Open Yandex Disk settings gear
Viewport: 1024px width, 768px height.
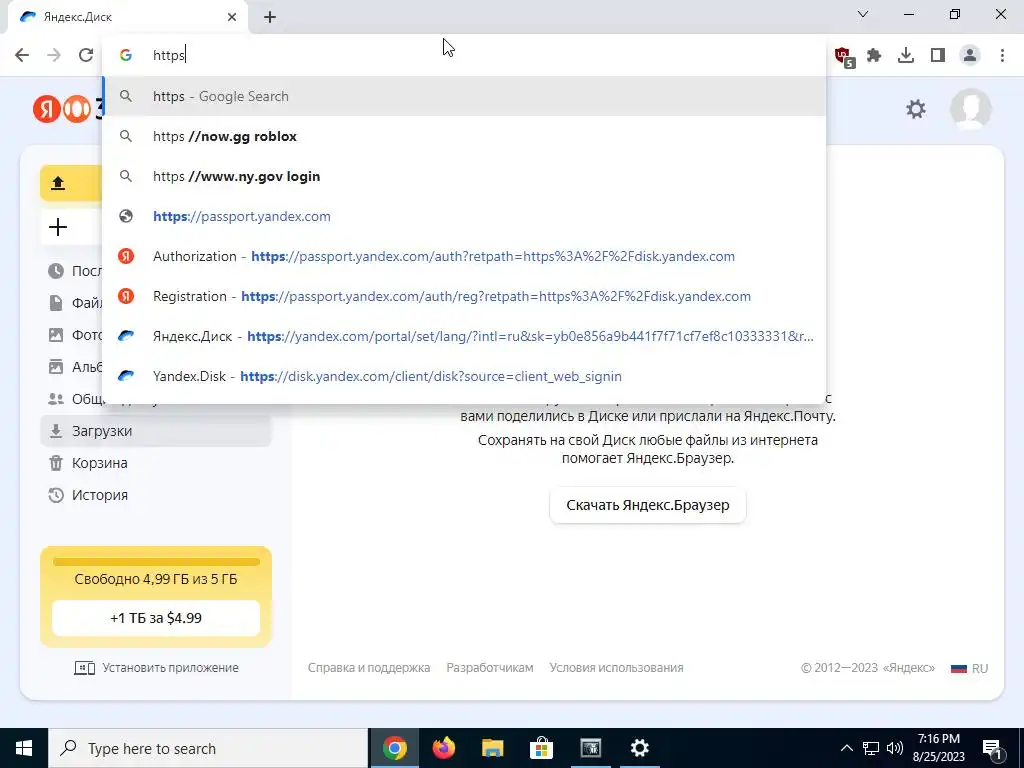[916, 108]
